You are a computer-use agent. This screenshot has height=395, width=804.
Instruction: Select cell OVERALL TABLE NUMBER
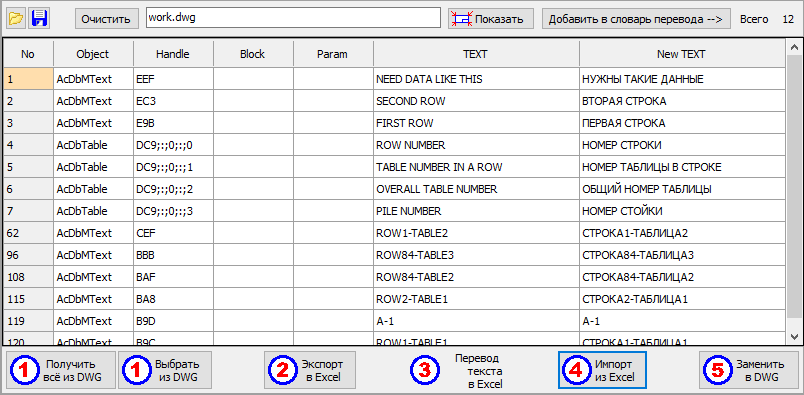(x=476, y=189)
